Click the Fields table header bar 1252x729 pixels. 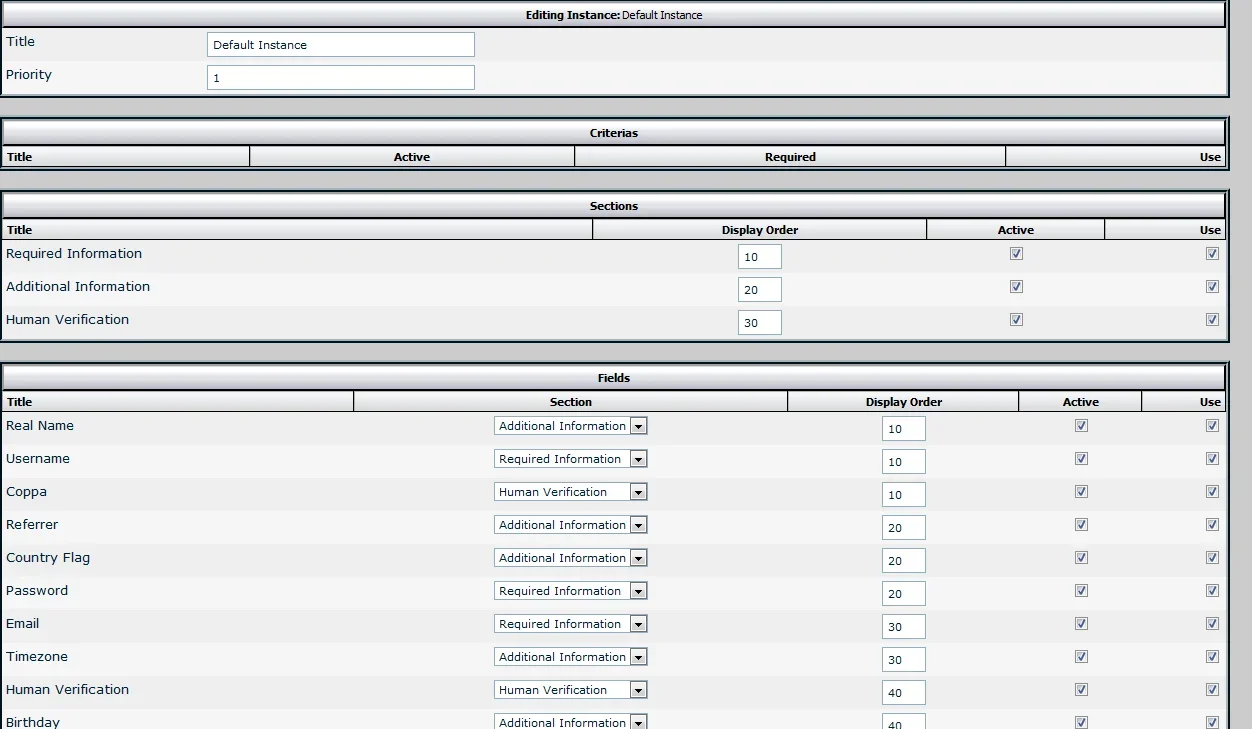(614, 378)
